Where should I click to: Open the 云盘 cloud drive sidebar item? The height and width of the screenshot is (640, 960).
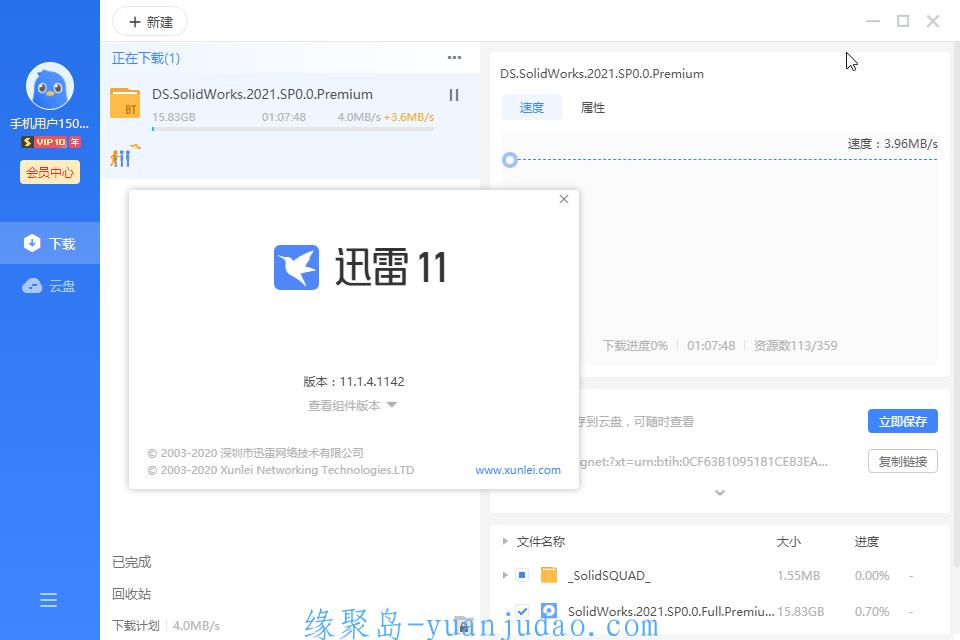click(x=50, y=285)
